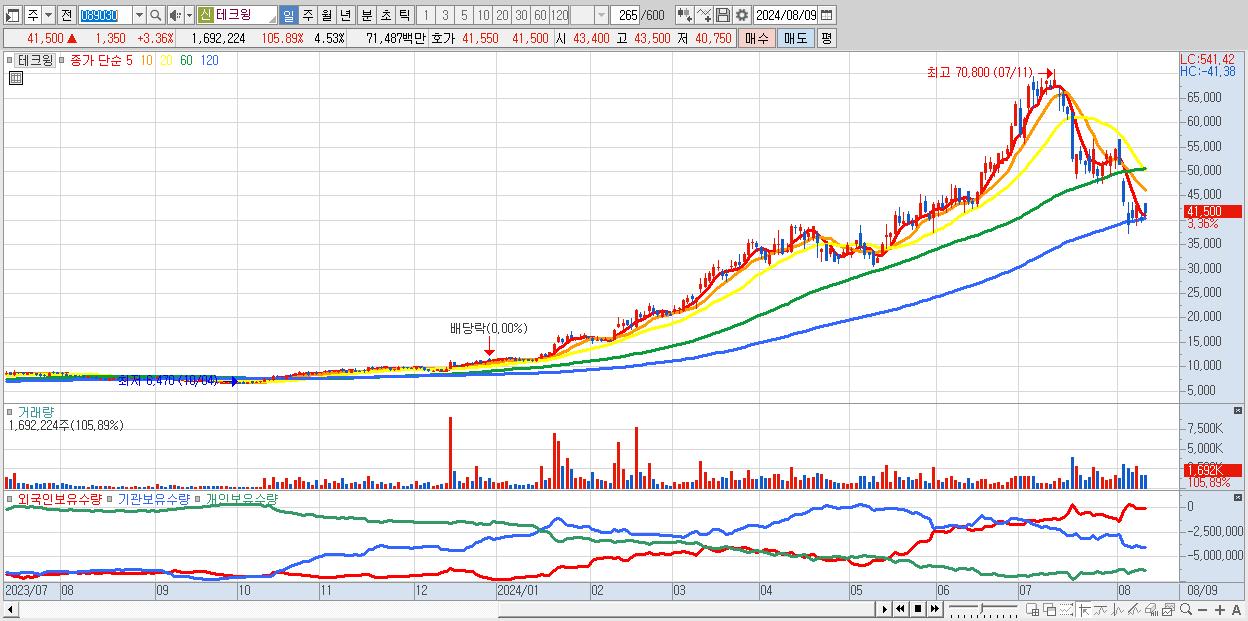Click the bar count field showing 265
The height and width of the screenshot is (621, 1248).
click(x=625, y=15)
